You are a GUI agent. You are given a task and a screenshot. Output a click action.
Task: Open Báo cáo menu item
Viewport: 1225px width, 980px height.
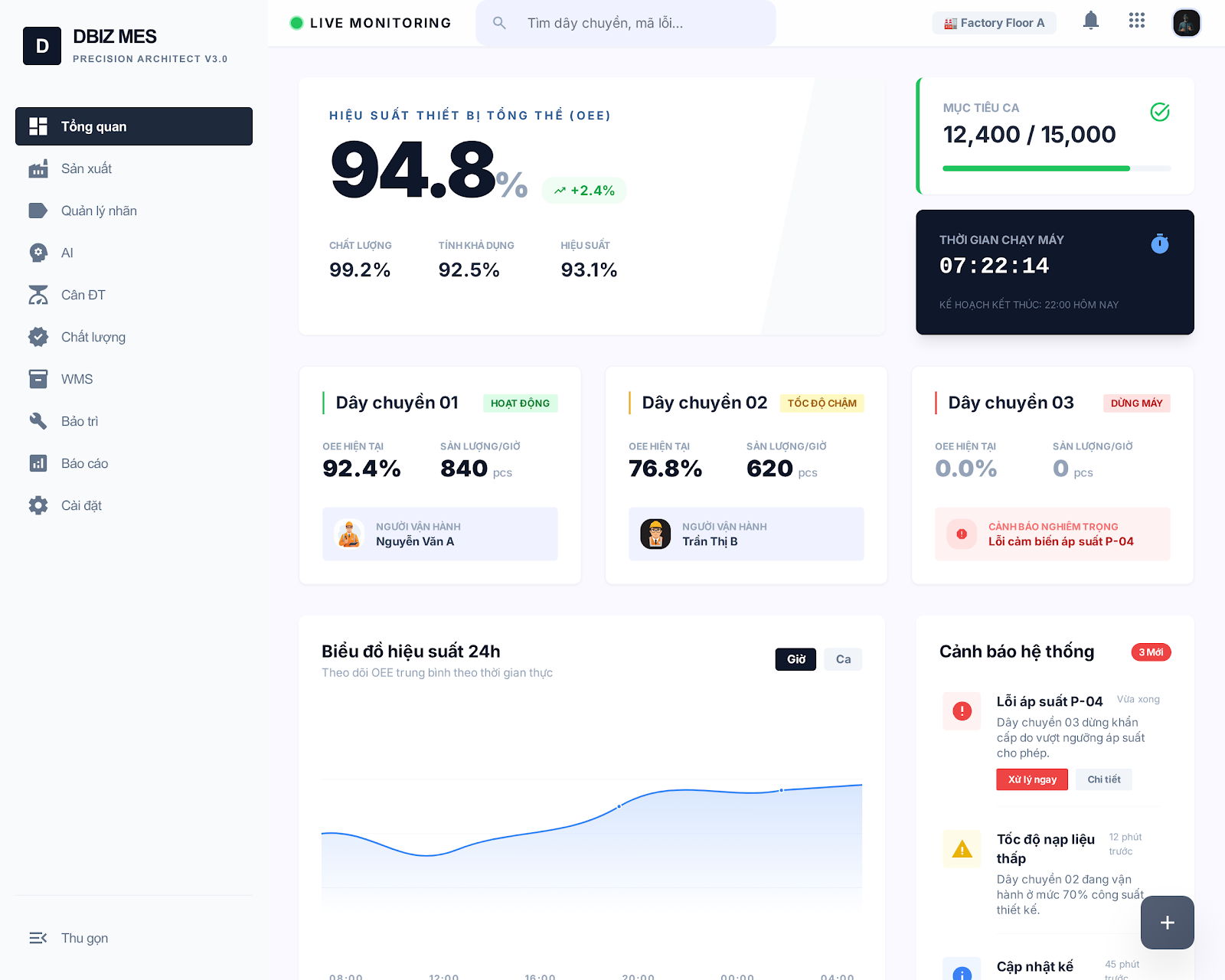click(134, 463)
